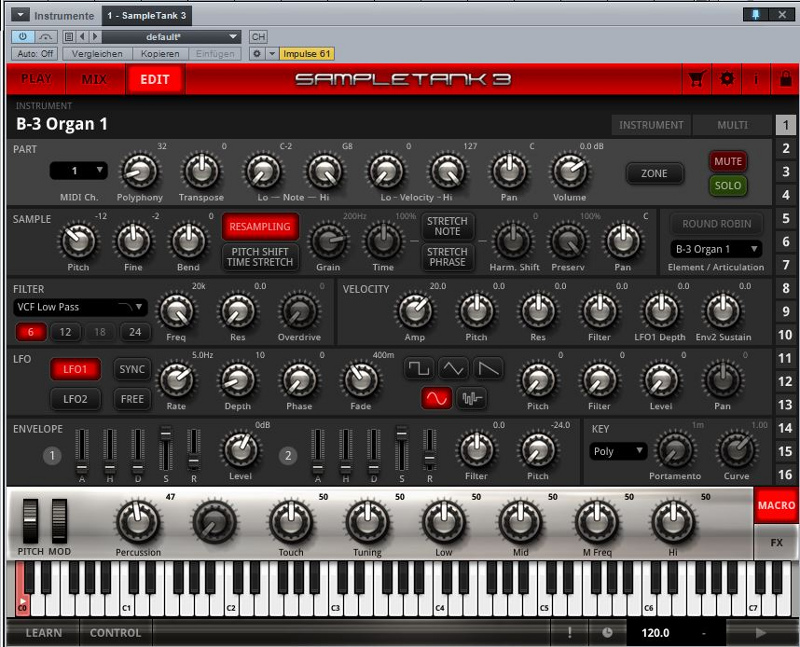Click the CONTROL button

(x=115, y=633)
